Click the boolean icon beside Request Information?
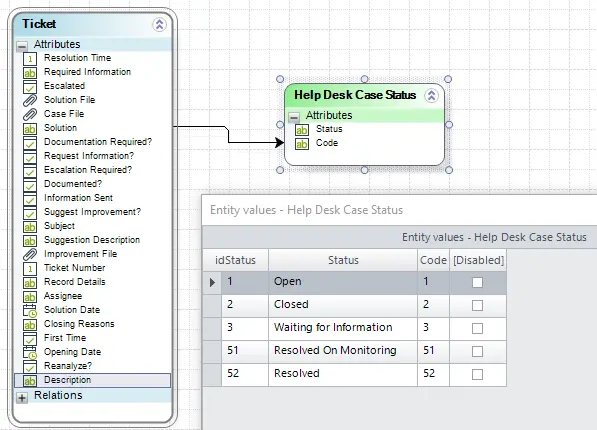 pos(30,157)
